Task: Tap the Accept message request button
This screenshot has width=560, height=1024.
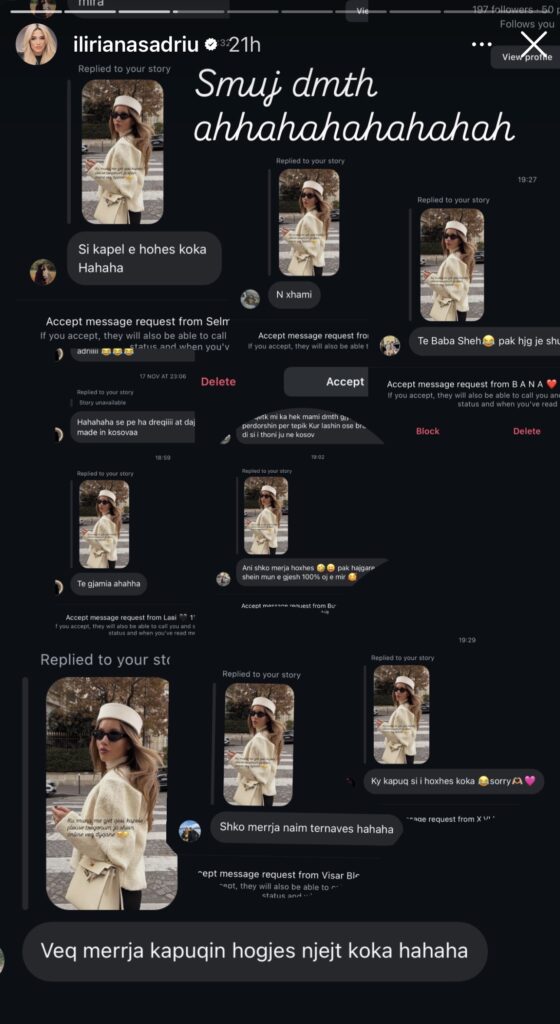Action: click(x=345, y=381)
